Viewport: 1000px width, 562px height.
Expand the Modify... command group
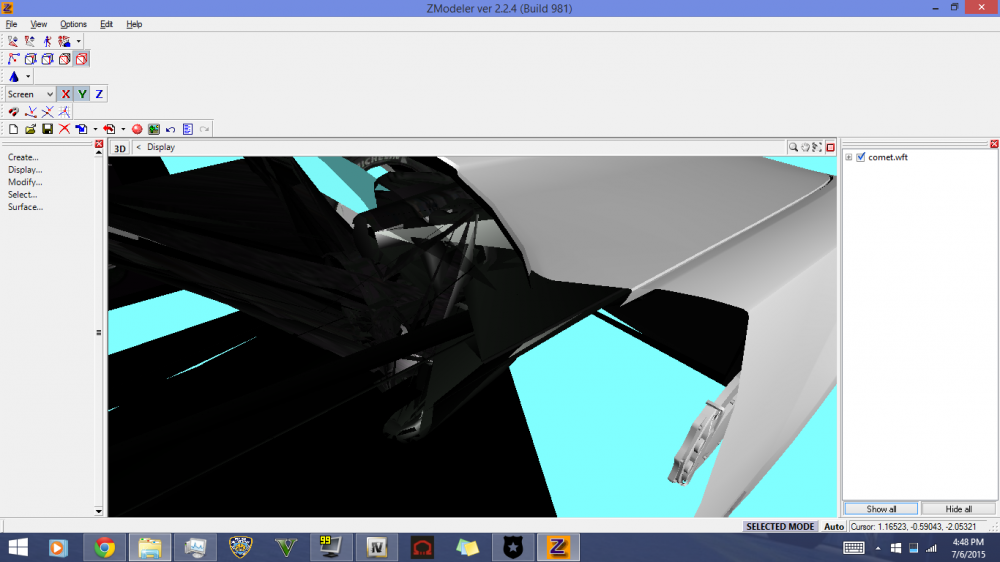pos(25,182)
